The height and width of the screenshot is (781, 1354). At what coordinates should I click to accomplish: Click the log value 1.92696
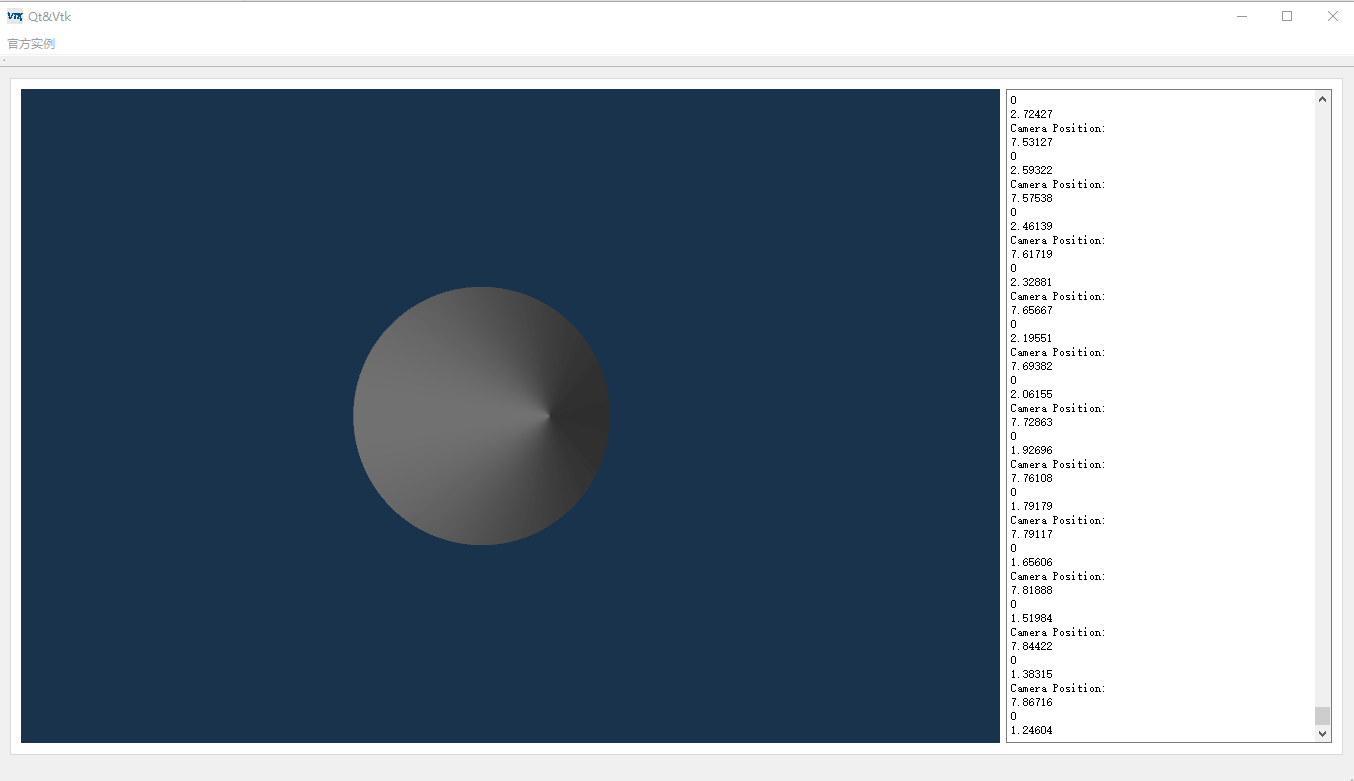[1031, 451]
